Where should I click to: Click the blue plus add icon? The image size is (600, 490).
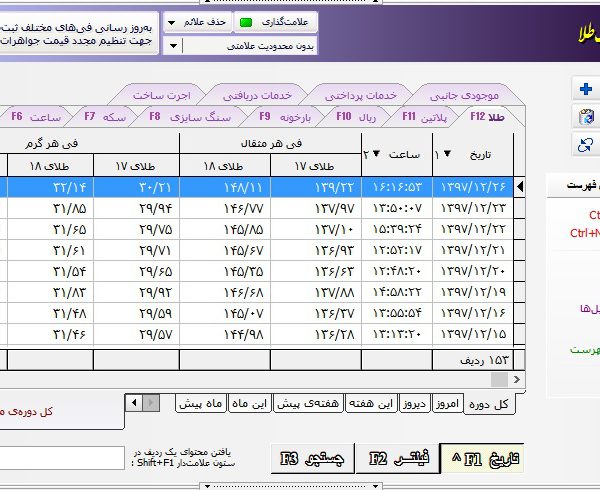click(x=586, y=89)
